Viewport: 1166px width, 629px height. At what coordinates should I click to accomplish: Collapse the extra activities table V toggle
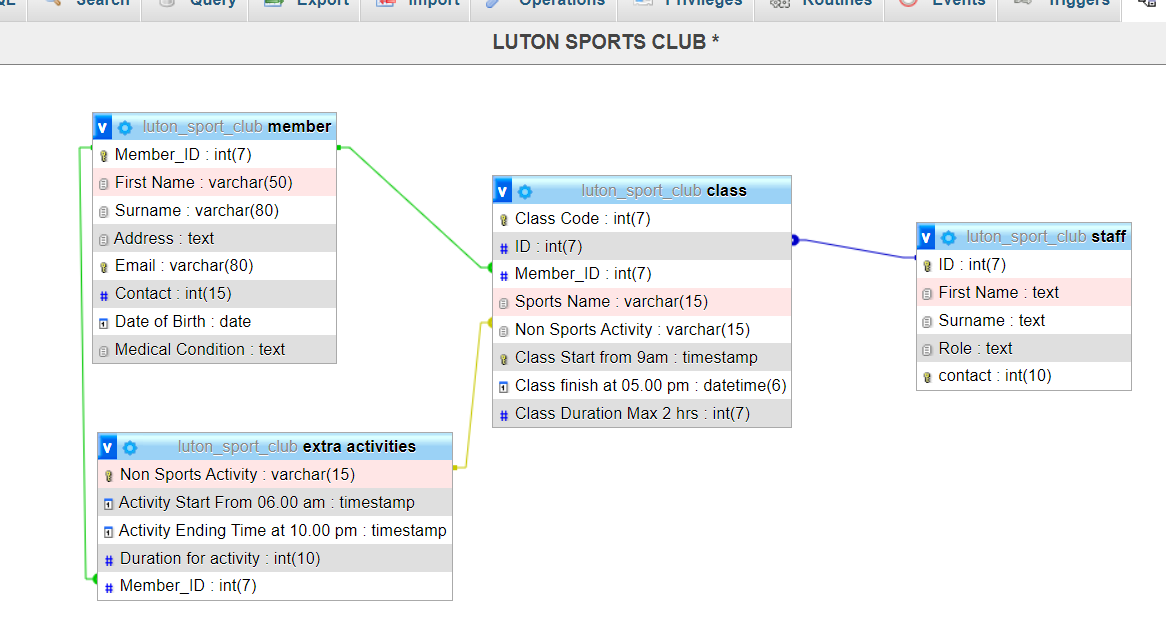pos(107,447)
